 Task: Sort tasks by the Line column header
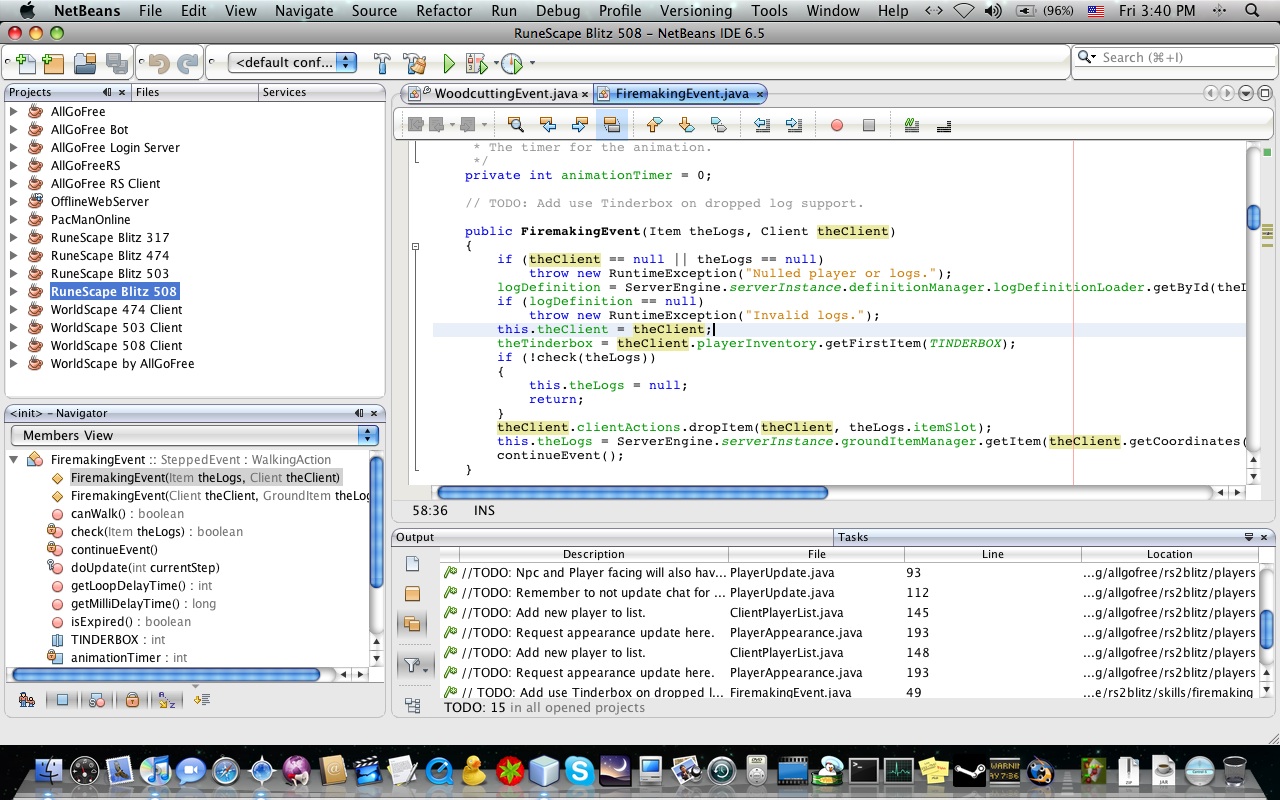coord(993,554)
